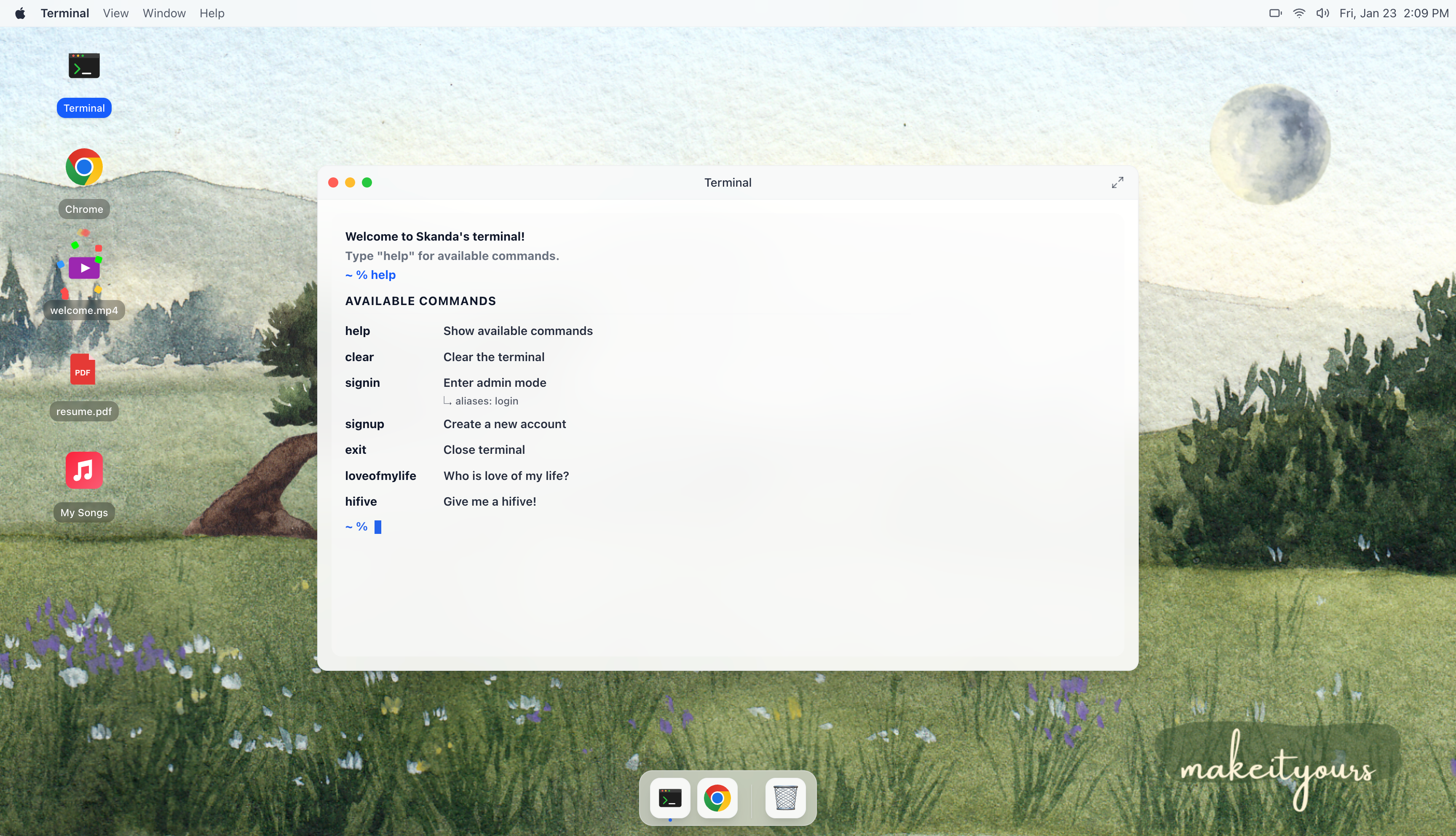The height and width of the screenshot is (836, 1456).
Task: Click the Apple logo menu
Action: [x=20, y=13]
